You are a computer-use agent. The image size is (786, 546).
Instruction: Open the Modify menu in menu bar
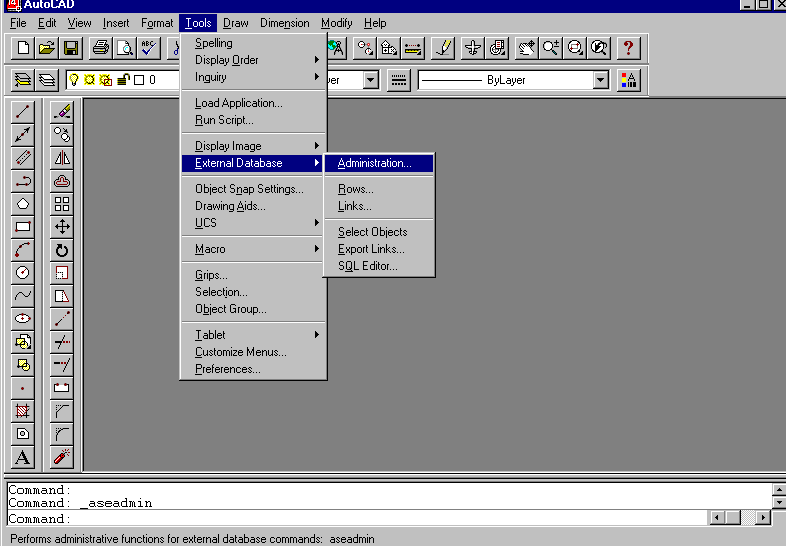[336, 23]
